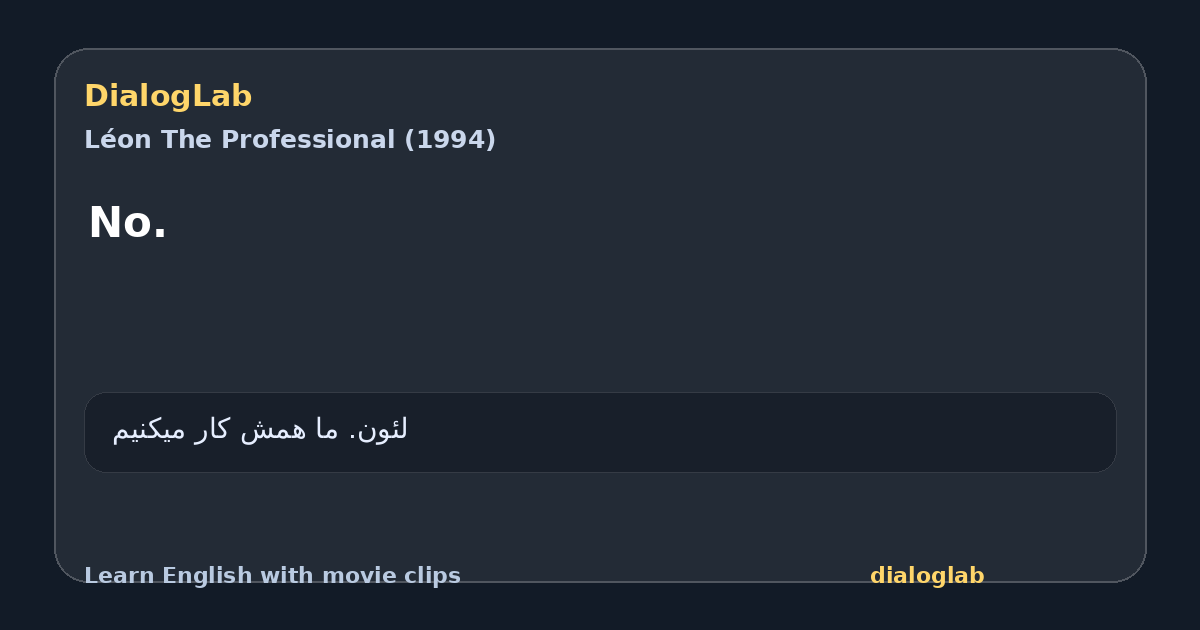Click the year (1994) in the title

click(x=450, y=140)
